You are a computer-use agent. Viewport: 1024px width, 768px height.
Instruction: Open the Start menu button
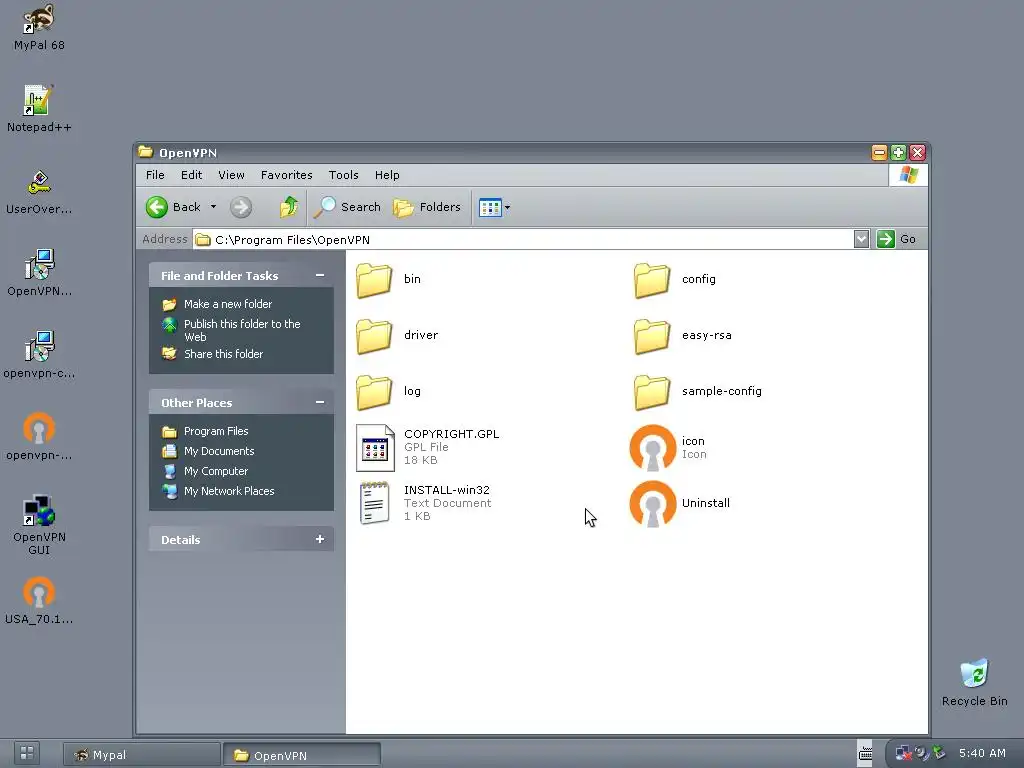(x=27, y=754)
